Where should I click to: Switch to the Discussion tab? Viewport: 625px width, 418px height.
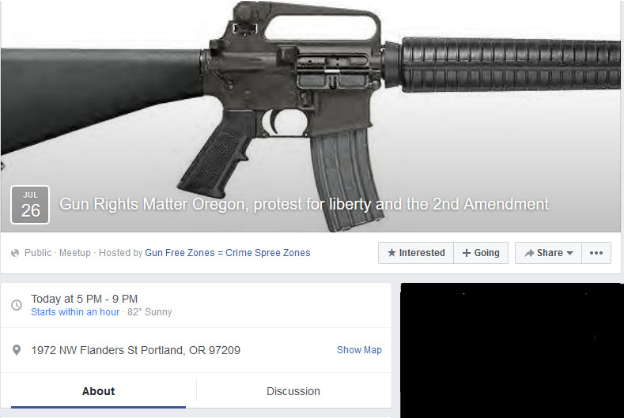293,391
